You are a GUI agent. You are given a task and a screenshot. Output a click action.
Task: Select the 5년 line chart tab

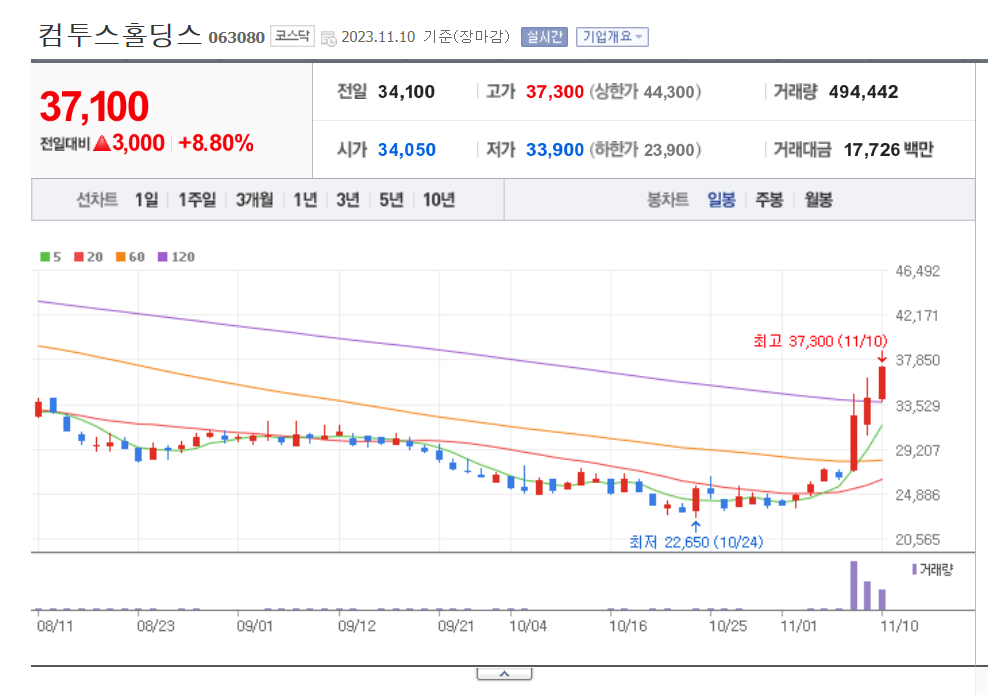[391, 200]
